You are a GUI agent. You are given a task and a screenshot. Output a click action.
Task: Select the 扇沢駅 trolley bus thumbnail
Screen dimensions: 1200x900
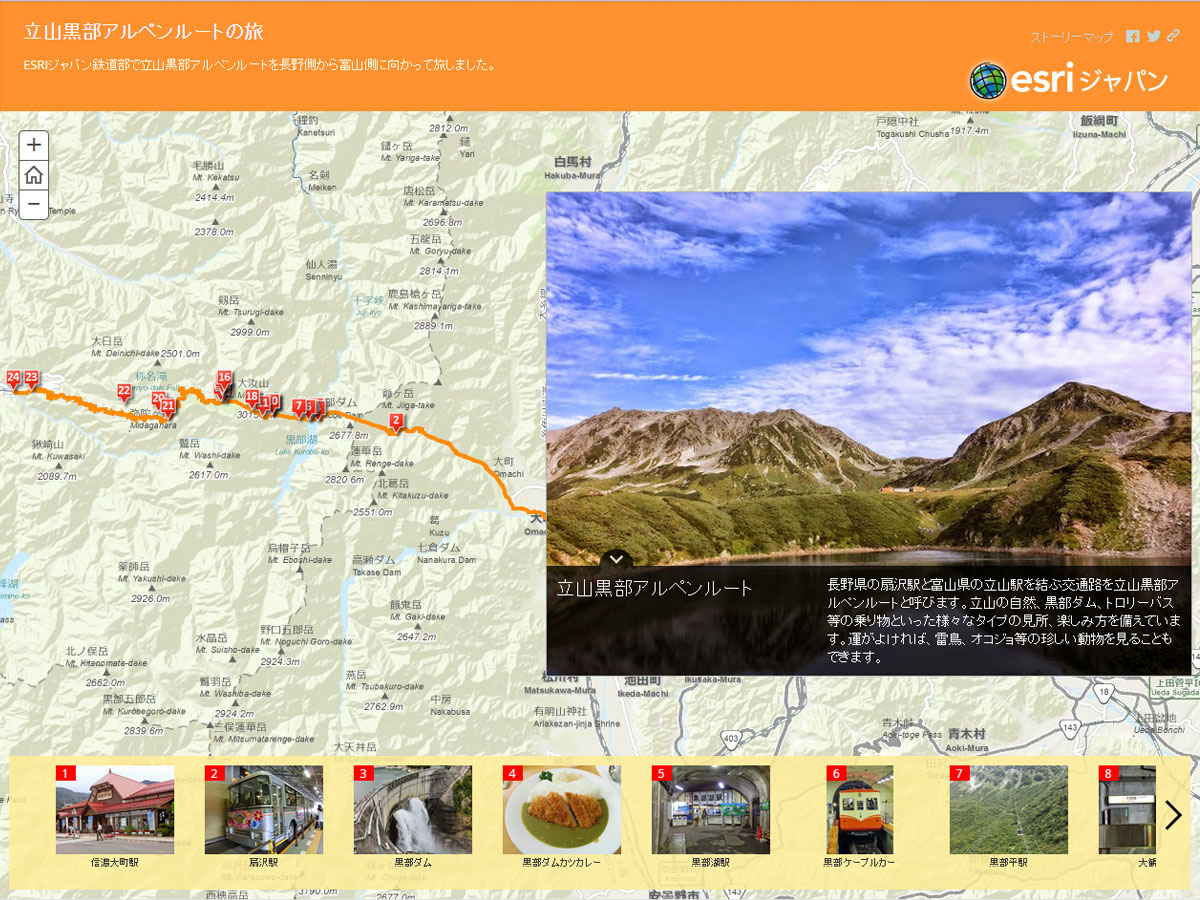point(264,810)
